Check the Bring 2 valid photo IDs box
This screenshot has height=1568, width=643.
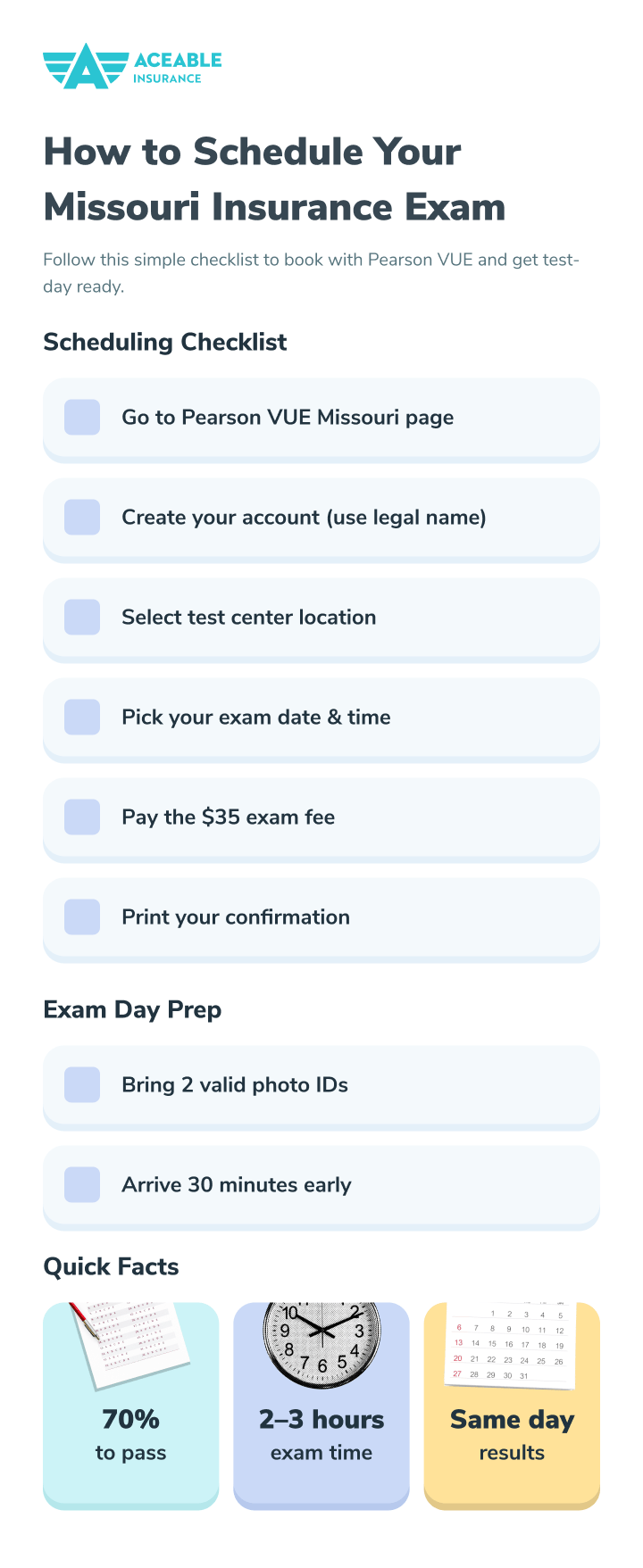point(82,1085)
